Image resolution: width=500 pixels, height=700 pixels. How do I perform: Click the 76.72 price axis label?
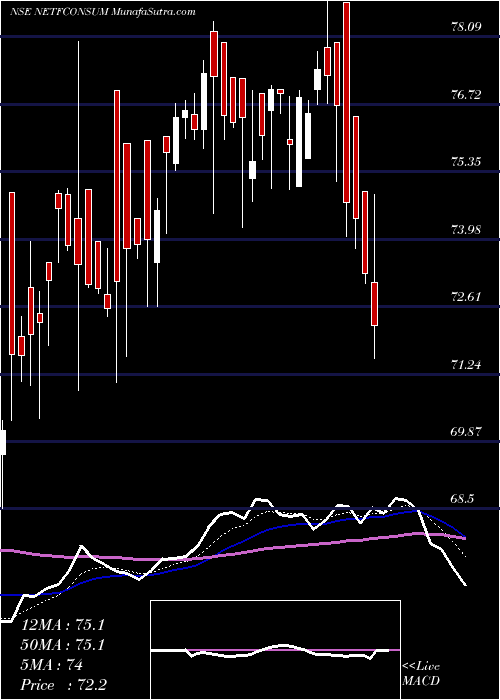click(x=466, y=94)
